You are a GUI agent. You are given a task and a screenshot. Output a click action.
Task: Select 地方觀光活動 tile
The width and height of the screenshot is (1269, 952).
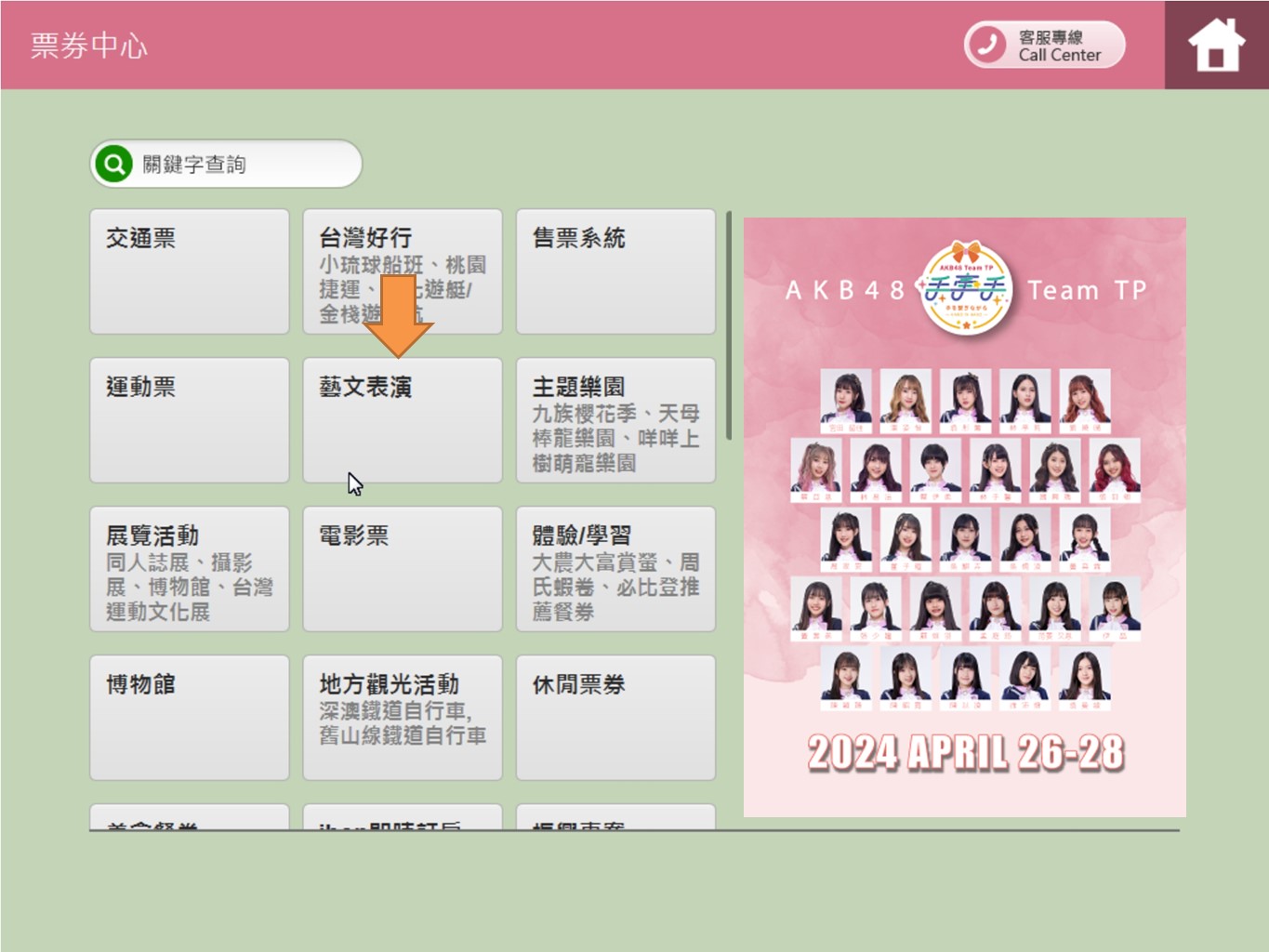pos(403,718)
